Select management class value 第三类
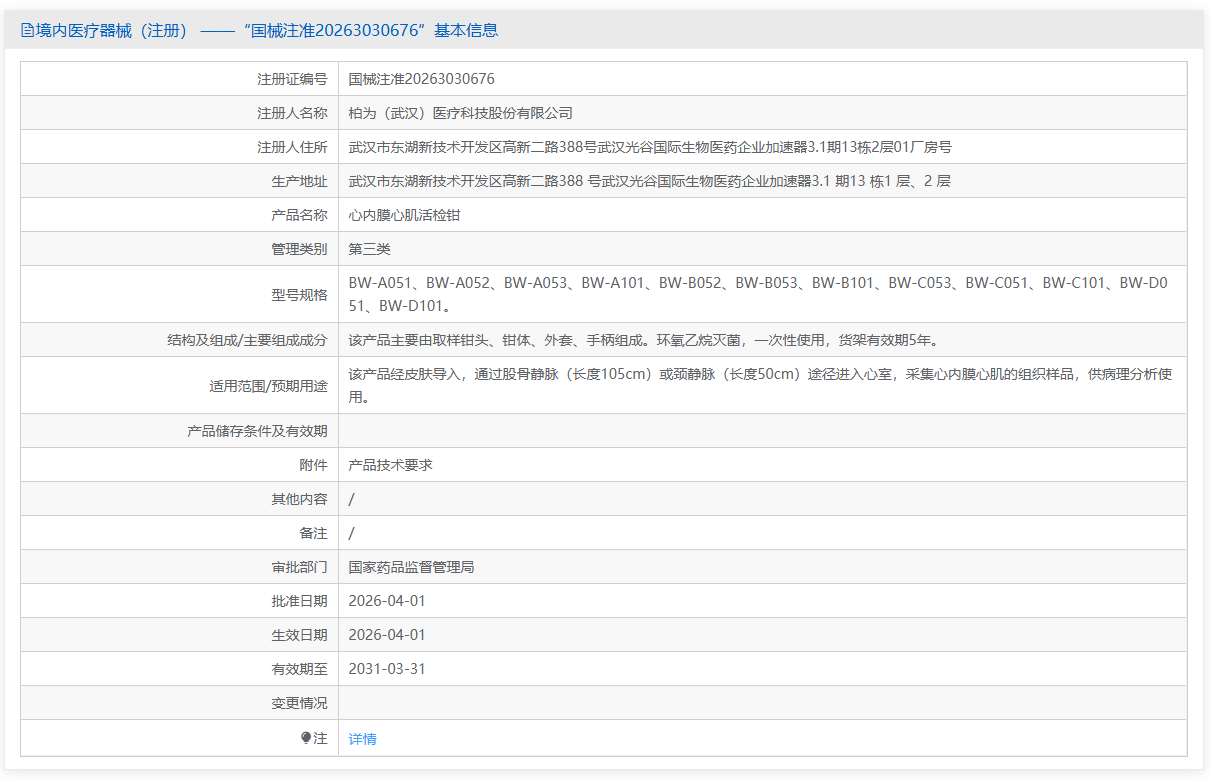Screen dimensions: 1211x782 [x=369, y=249]
